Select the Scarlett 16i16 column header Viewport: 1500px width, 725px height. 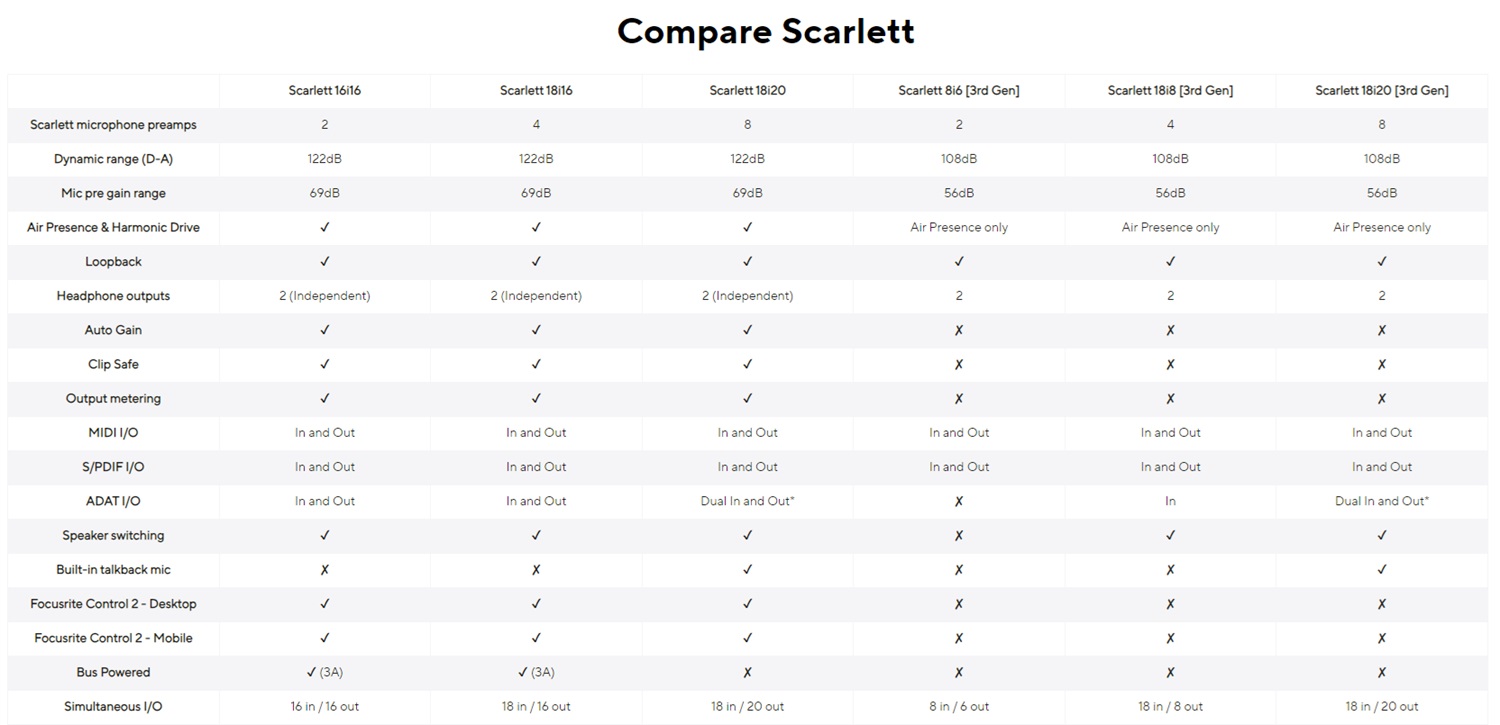click(325, 91)
